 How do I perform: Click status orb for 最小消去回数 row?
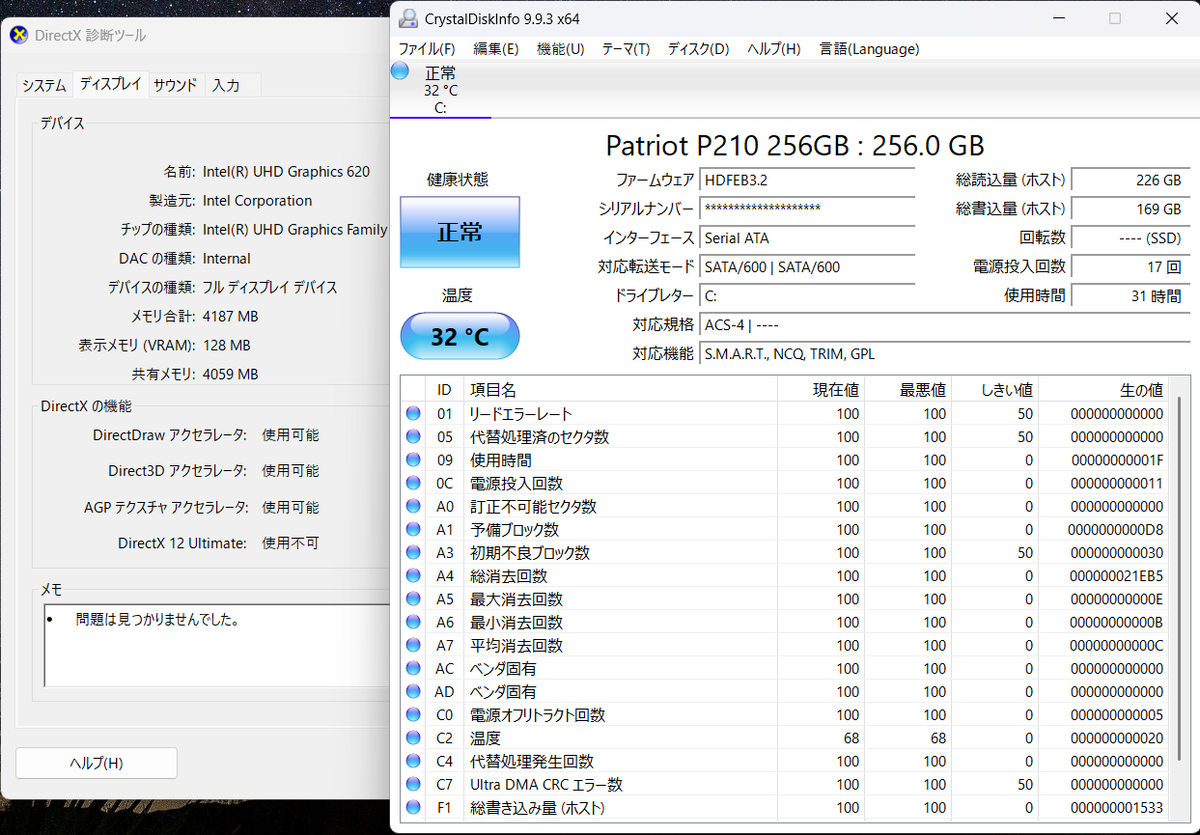coord(413,622)
